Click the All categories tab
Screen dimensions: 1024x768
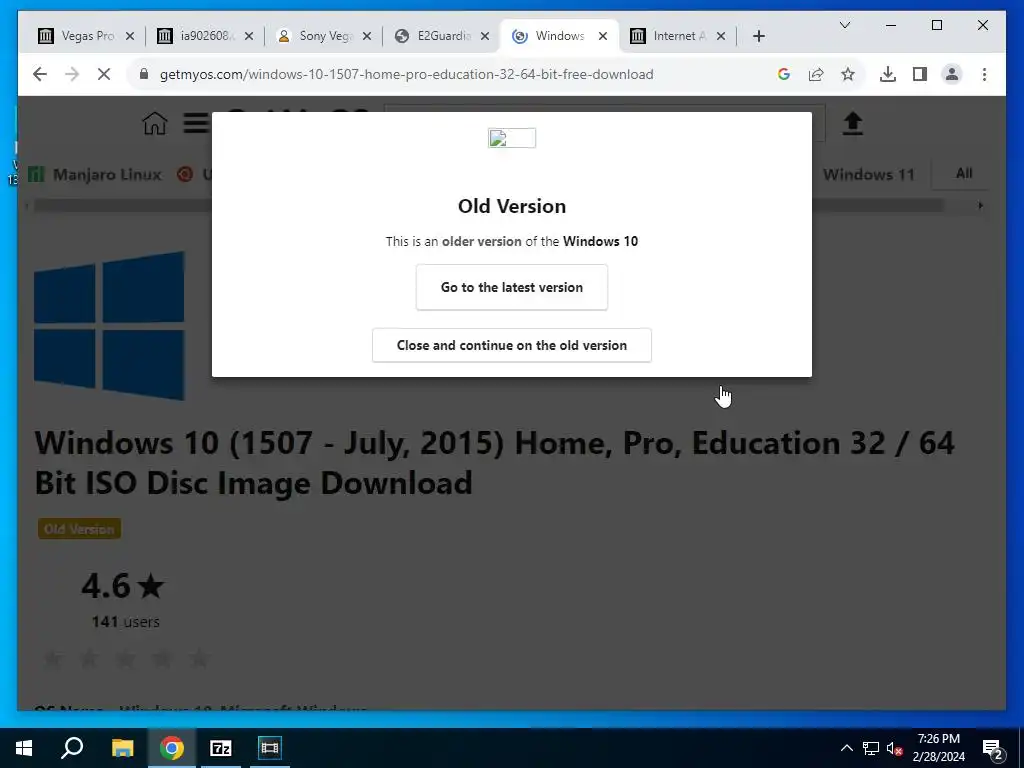point(964,174)
